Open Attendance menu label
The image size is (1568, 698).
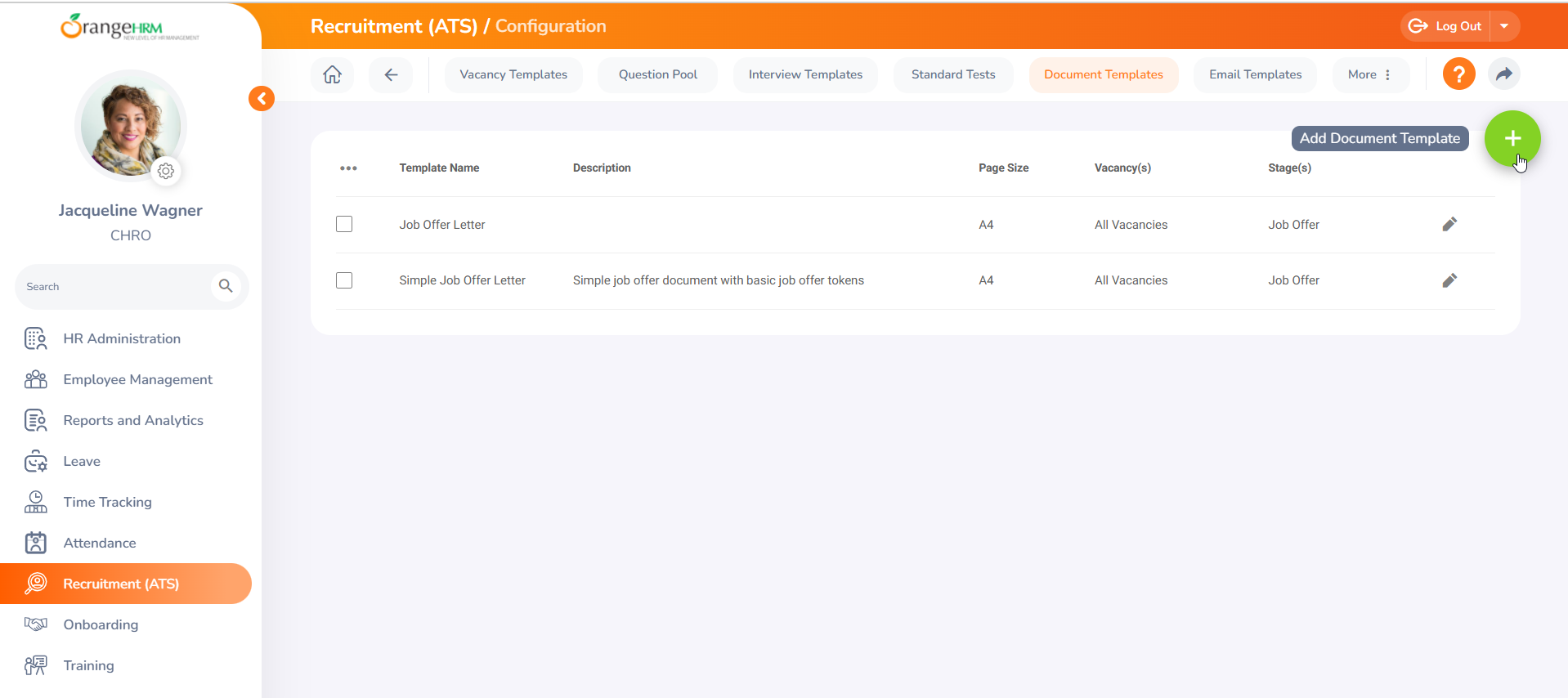100,543
